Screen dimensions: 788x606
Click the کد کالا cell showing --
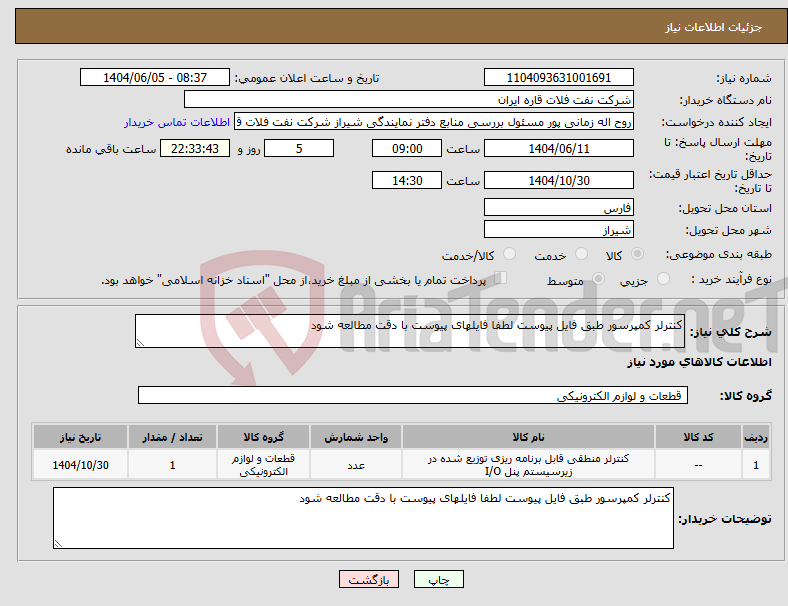point(698,465)
